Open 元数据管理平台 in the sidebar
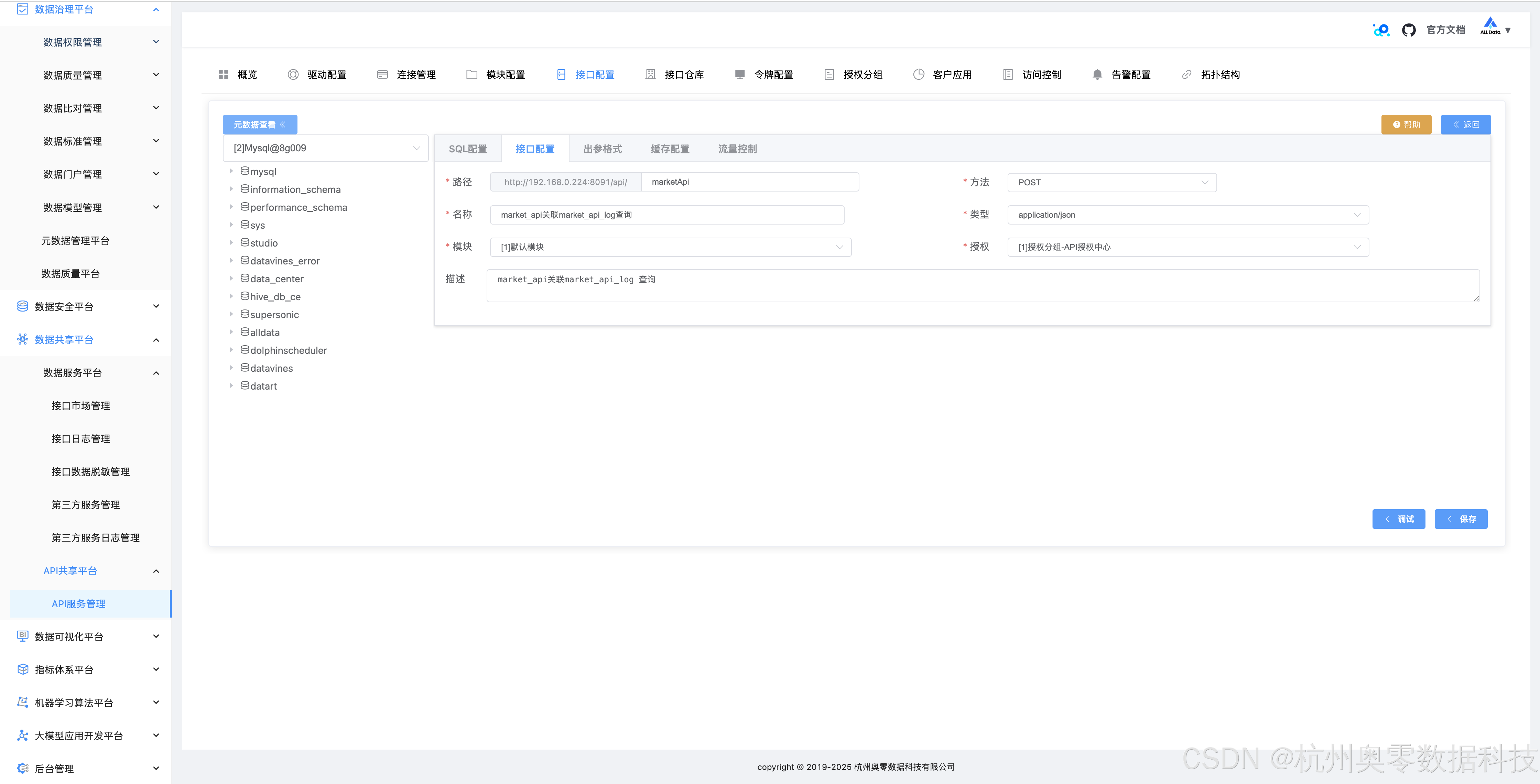Viewport: 1540px width, 784px height. pos(75,241)
